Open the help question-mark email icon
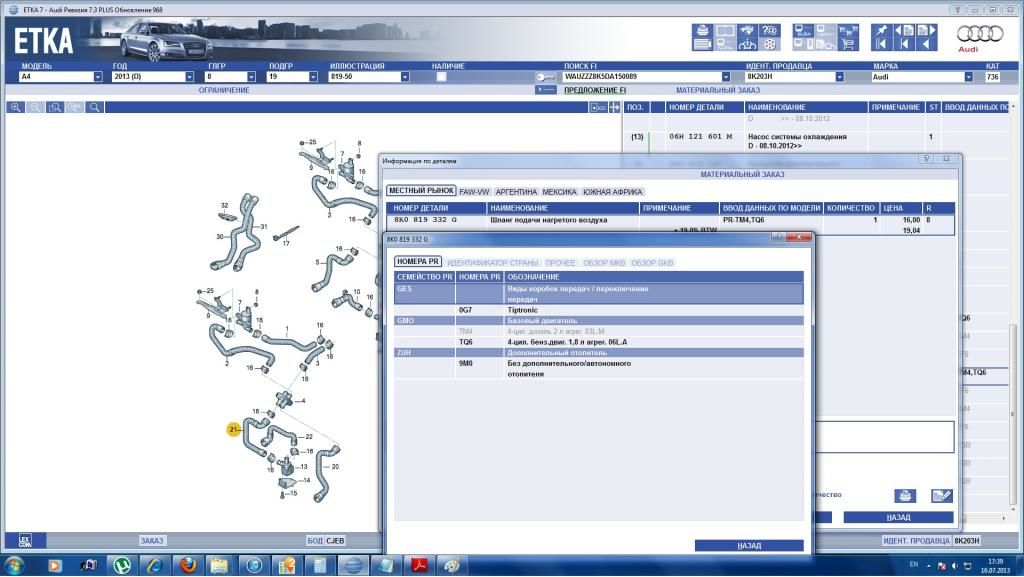Image resolution: width=1024 pixels, height=577 pixels. [770, 30]
